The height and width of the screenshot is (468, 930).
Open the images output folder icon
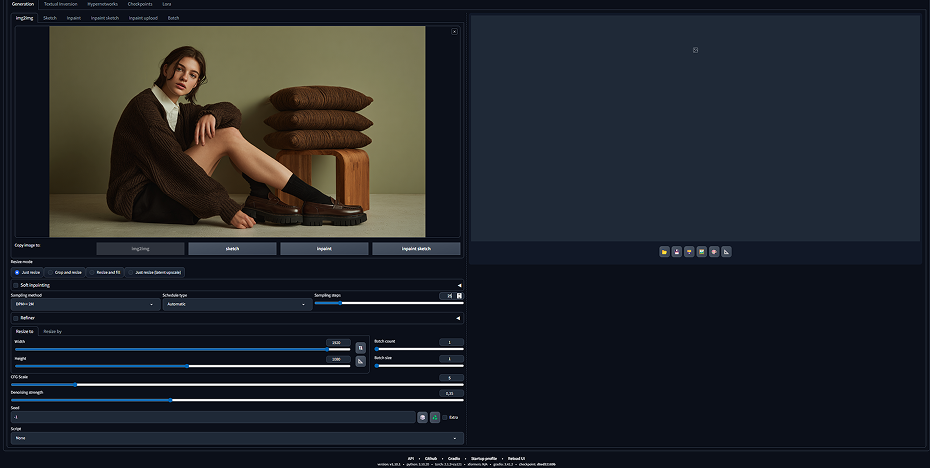tap(664, 251)
